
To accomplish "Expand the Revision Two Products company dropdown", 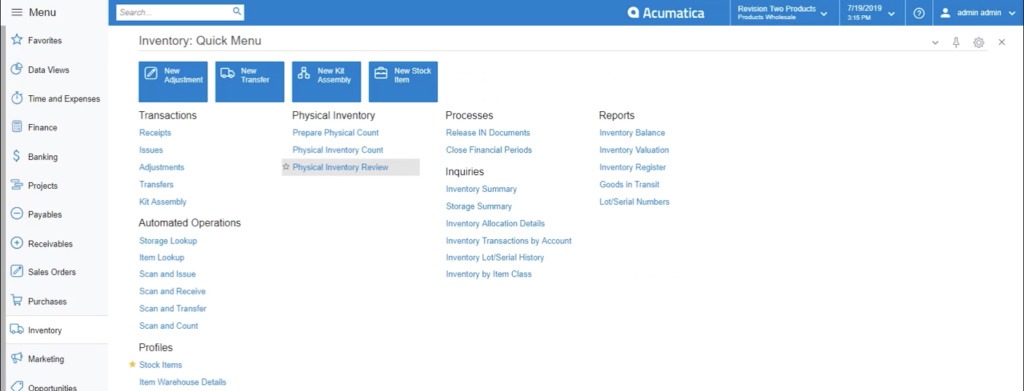I will click(782, 12).
